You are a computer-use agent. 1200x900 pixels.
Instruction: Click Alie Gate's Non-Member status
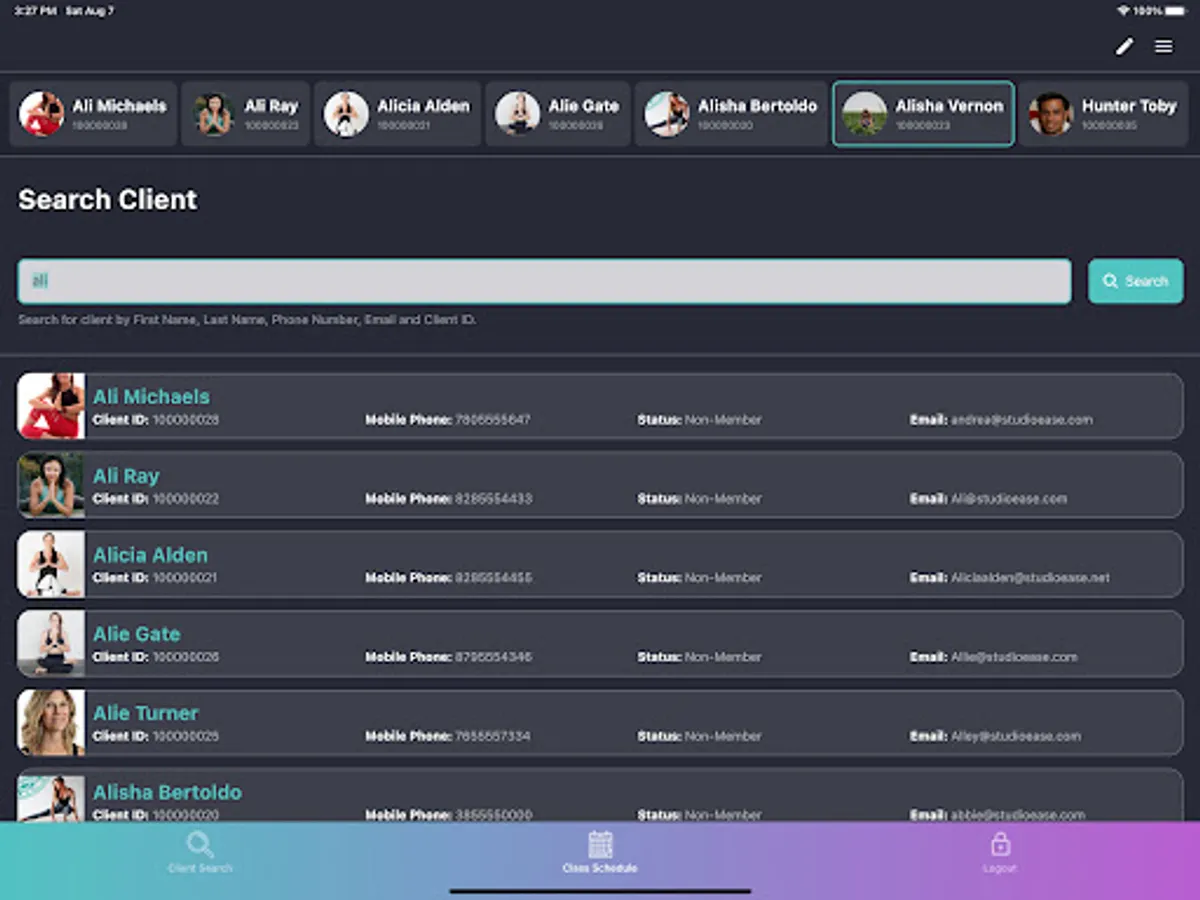[723, 657]
